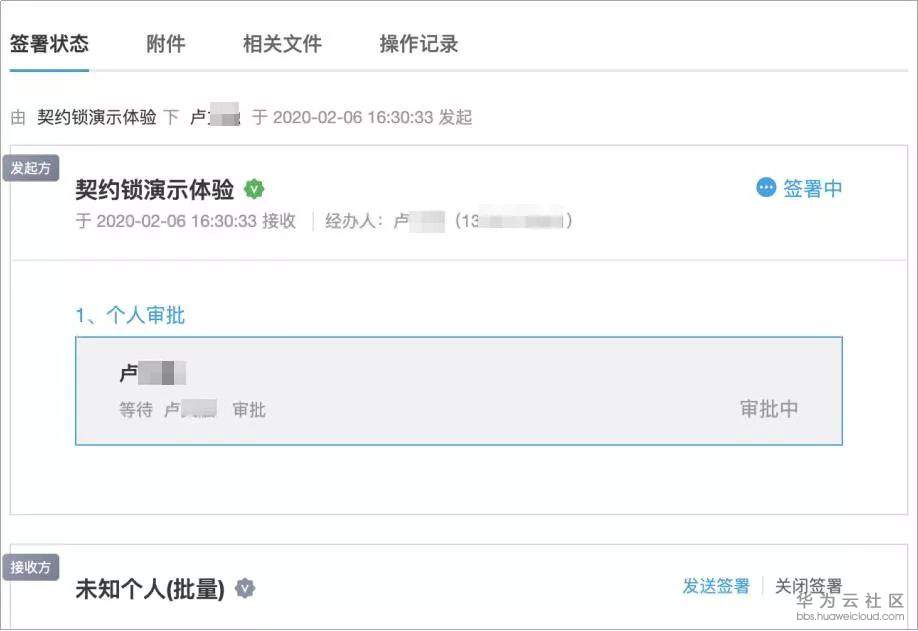The width and height of the screenshot is (918, 631).
Task: Switch to the 签署状态 tab
Action: [49, 44]
